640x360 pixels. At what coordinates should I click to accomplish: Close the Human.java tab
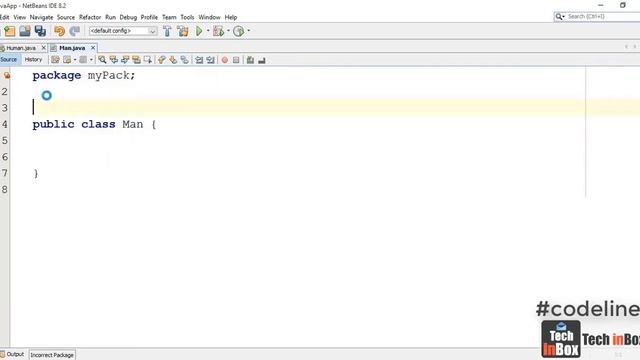pyautogui.click(x=44, y=48)
